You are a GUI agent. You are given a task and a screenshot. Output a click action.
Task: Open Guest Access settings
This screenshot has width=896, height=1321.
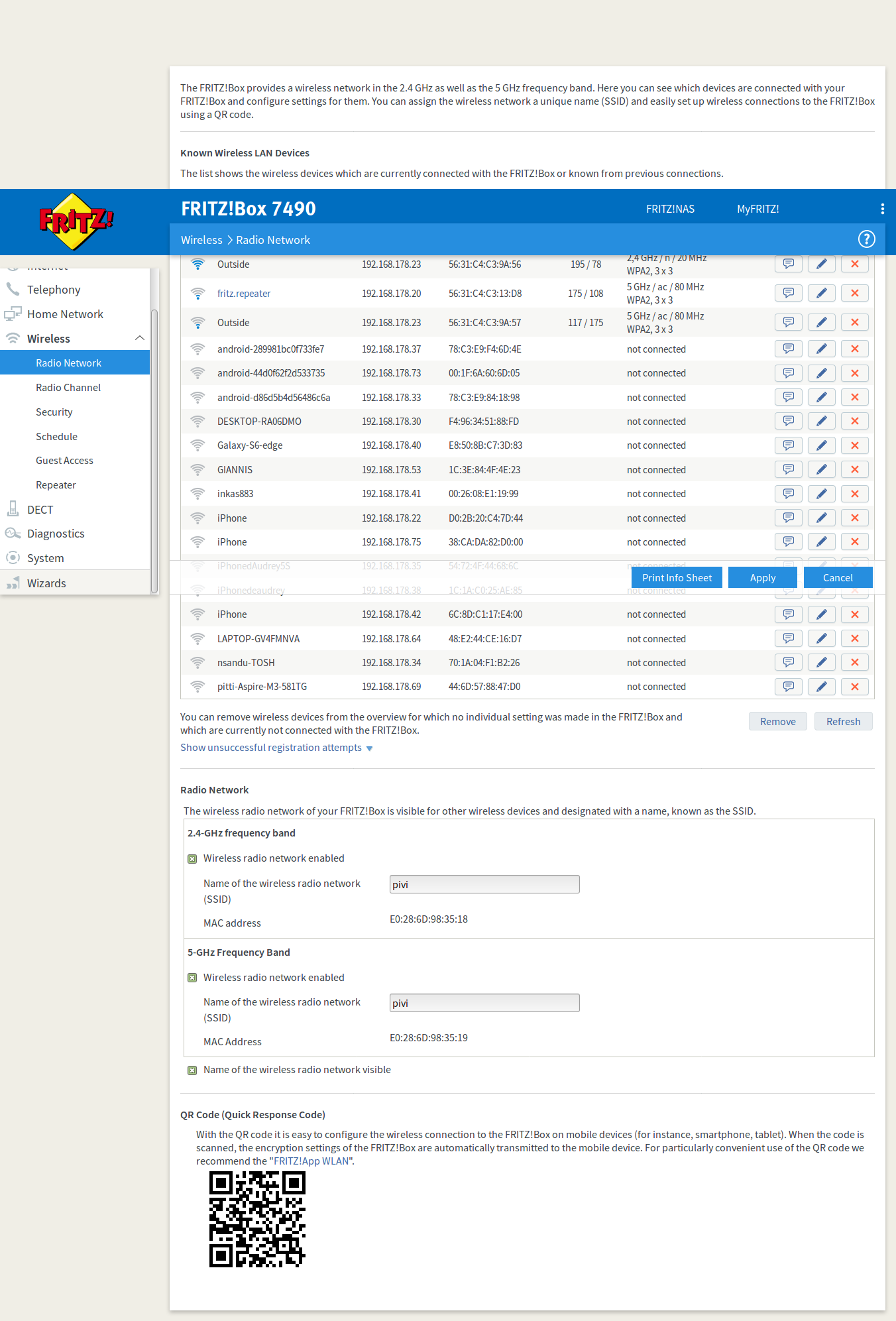(x=64, y=461)
